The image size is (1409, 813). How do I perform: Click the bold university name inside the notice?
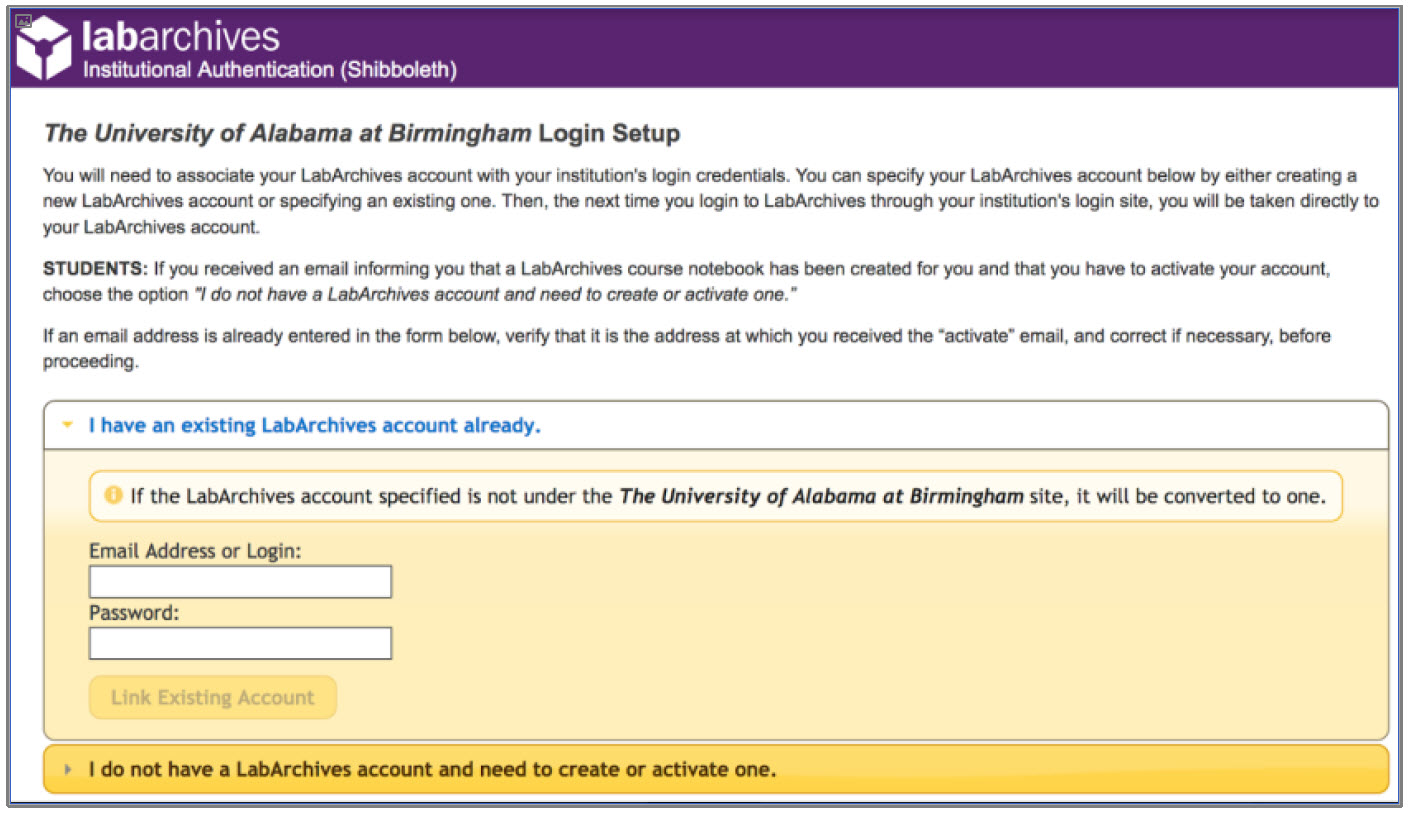point(822,496)
